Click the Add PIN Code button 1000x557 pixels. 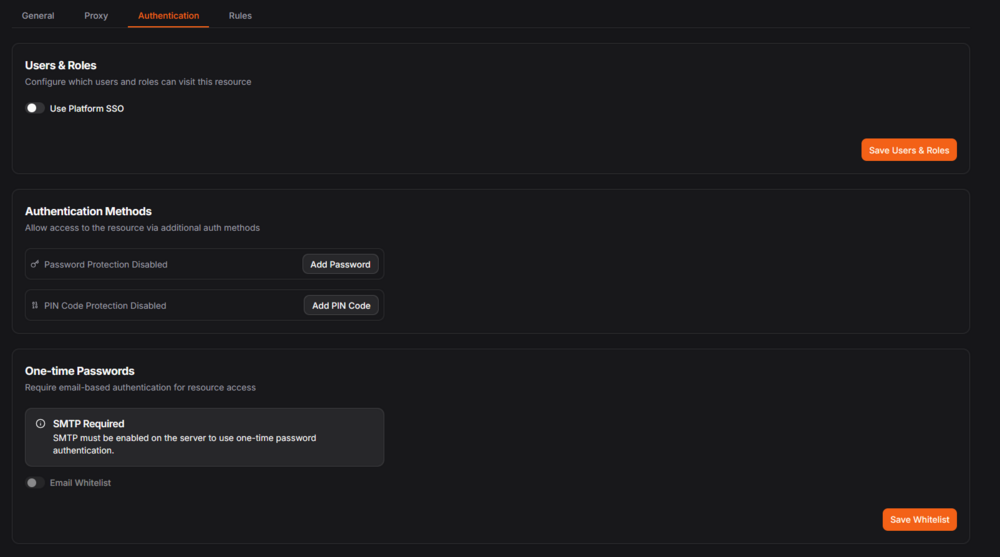click(x=341, y=306)
